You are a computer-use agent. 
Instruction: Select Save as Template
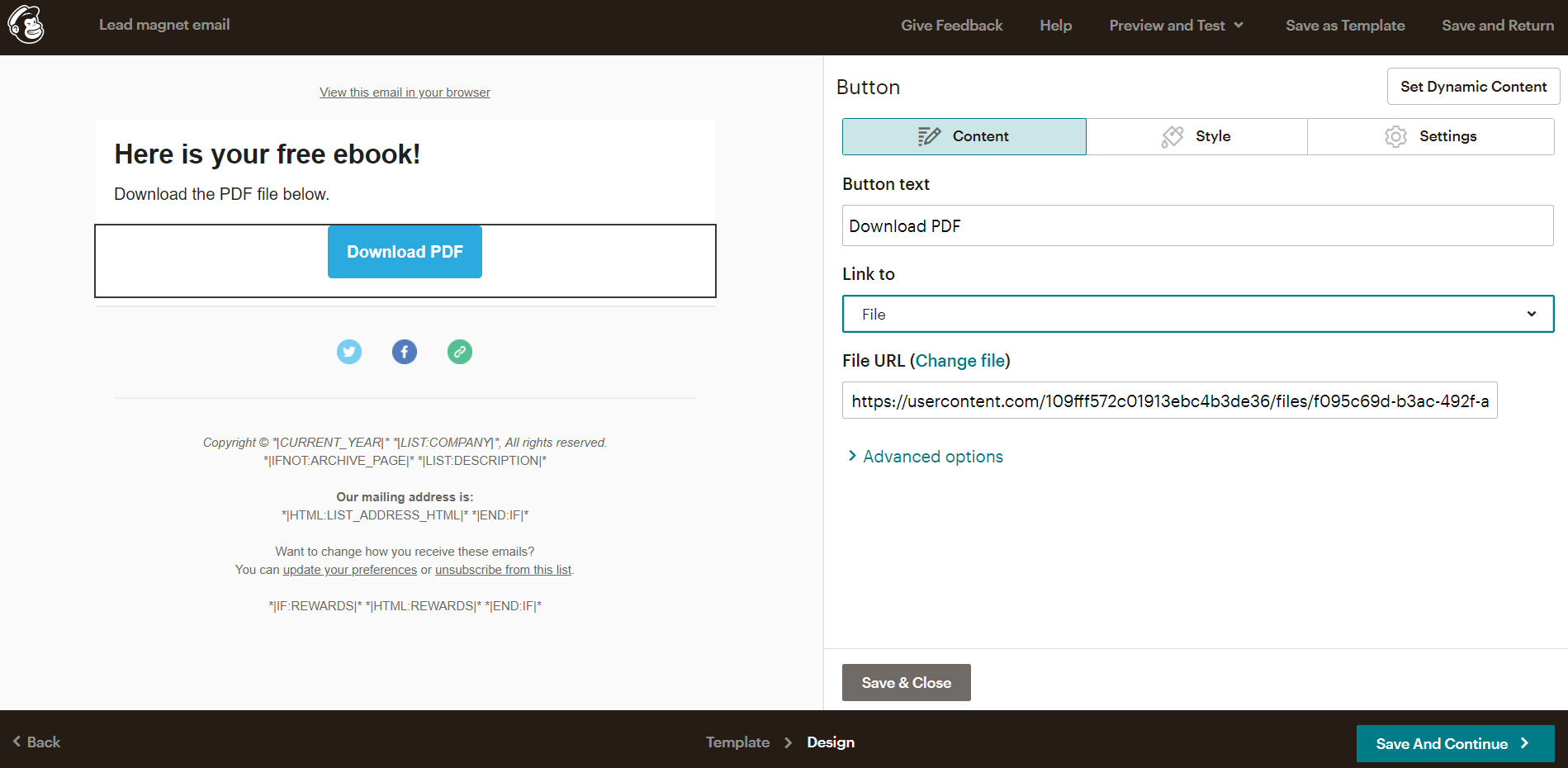tap(1345, 26)
